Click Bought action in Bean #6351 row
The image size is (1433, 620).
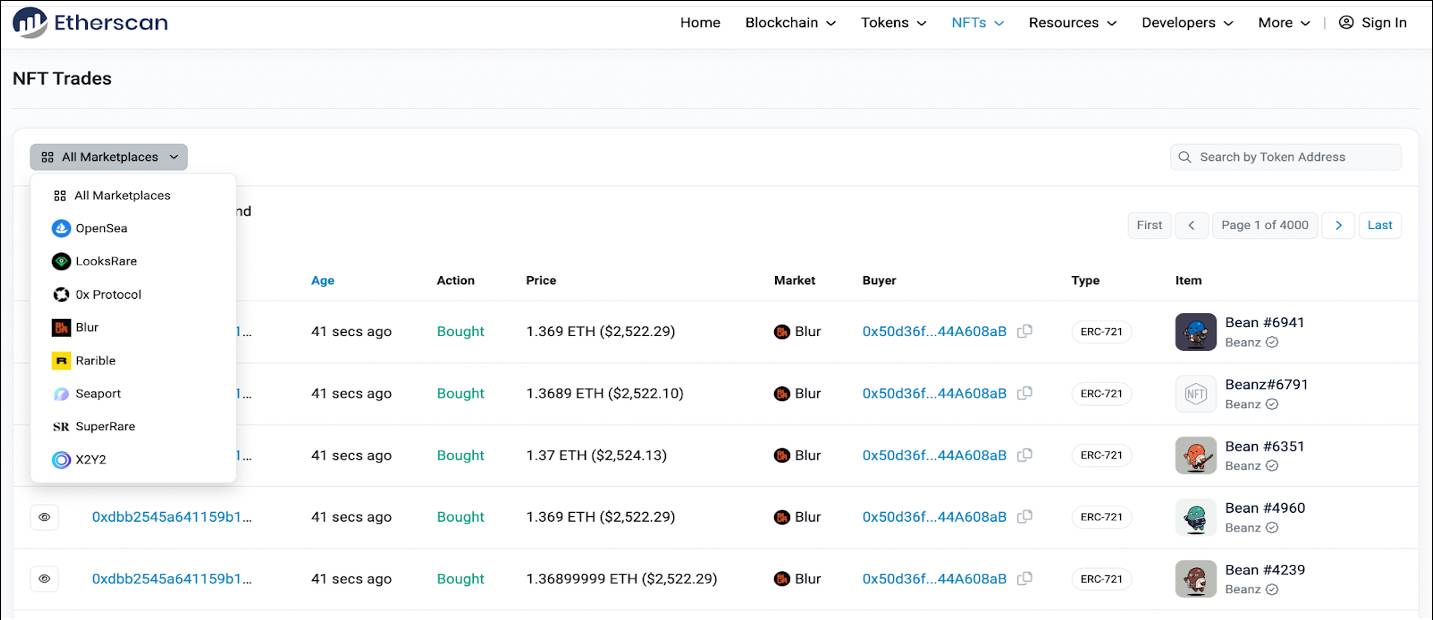click(461, 456)
